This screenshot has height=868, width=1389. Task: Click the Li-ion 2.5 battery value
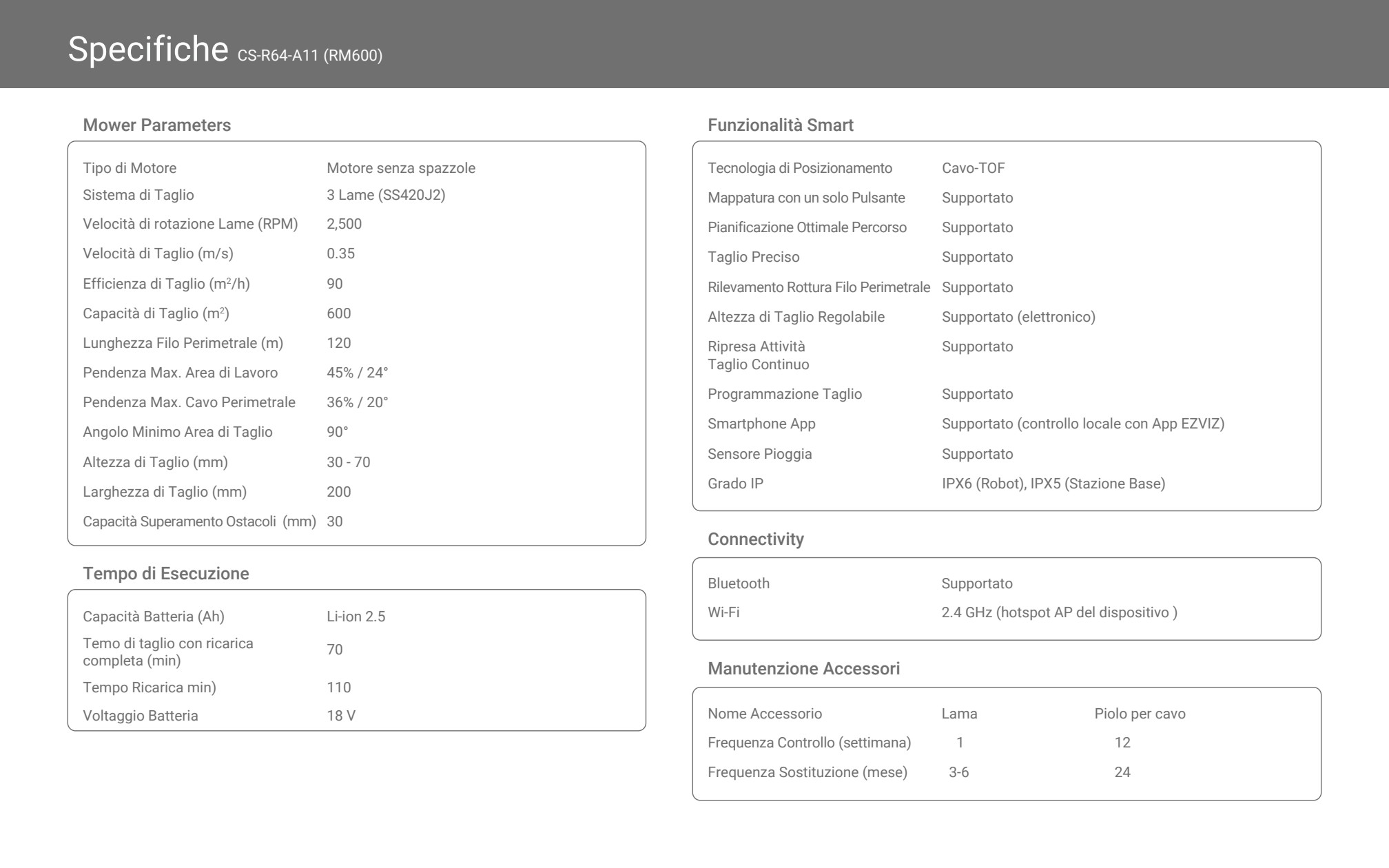356,617
